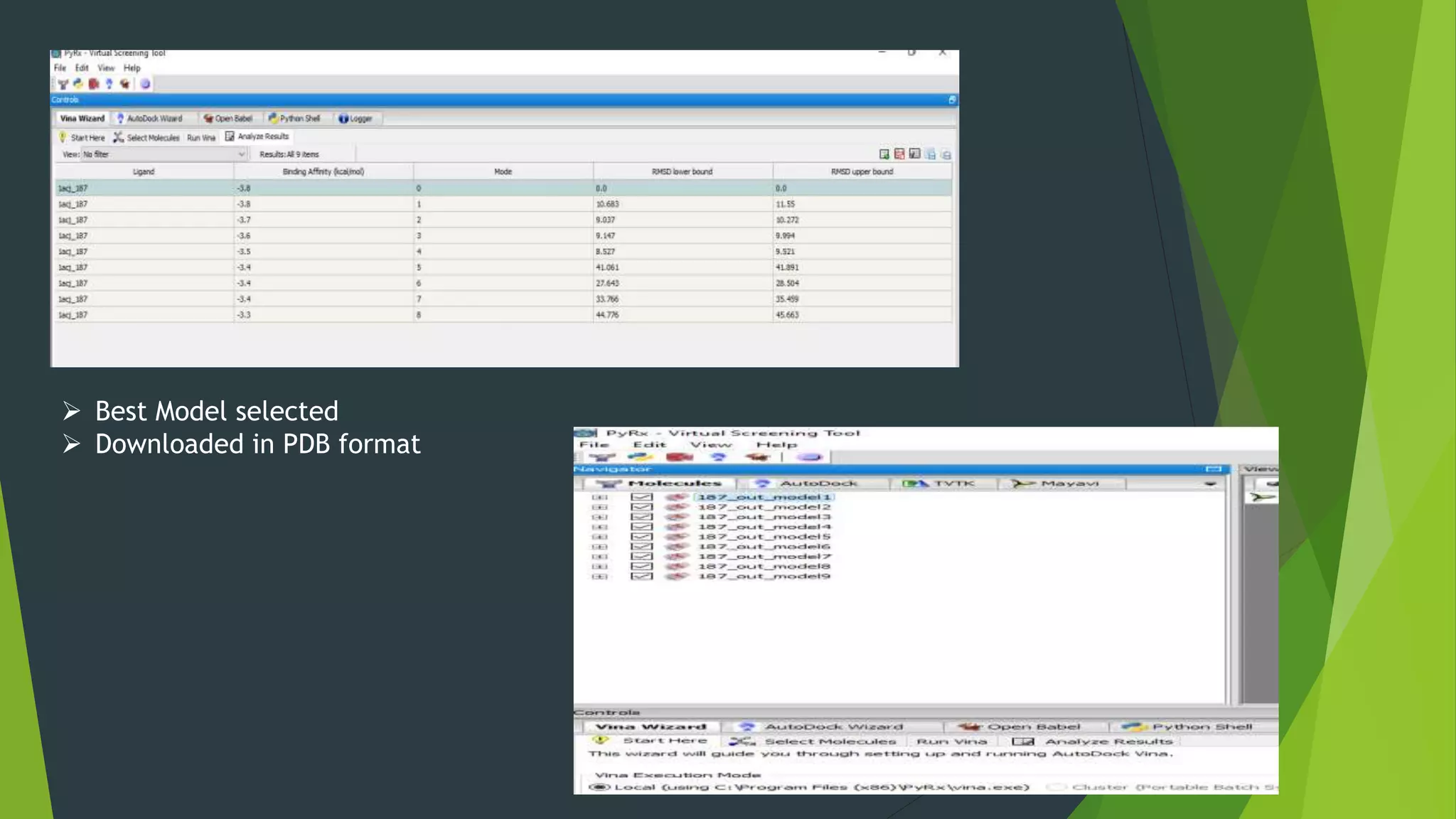Screen dimensions: 1456x819
Task: Expand the 187_out_model2 tree node
Action: [x=599, y=507]
